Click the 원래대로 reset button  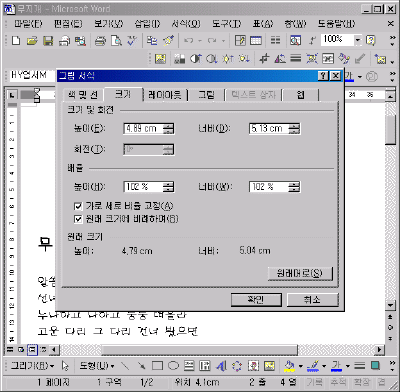pyautogui.click(x=300, y=274)
